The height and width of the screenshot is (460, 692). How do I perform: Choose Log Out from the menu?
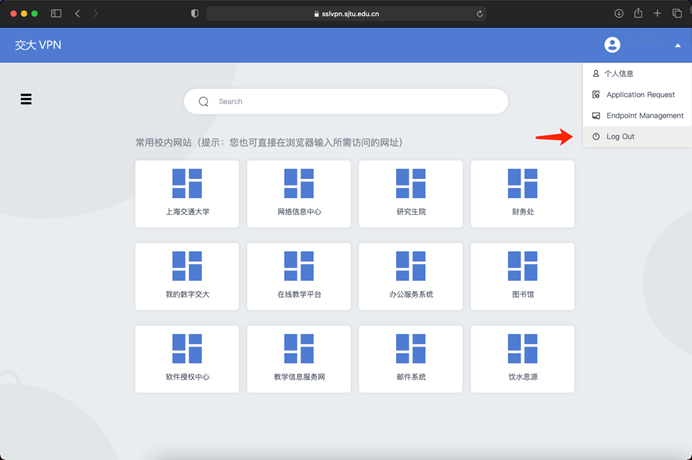coord(637,136)
